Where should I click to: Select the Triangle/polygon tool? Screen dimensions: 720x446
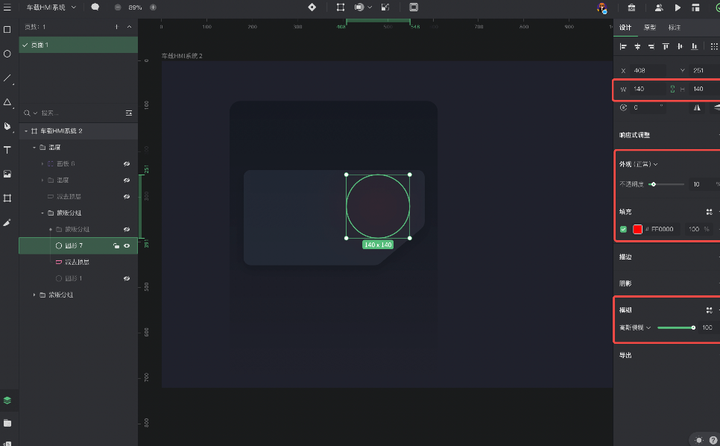[8, 102]
